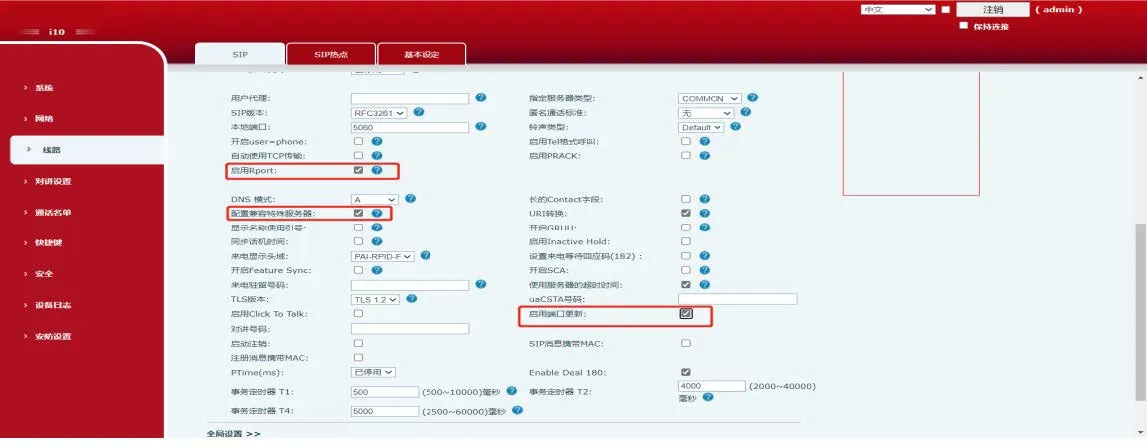
Task: Toggle the 启用端口更新 checkbox
Action: tap(686, 313)
